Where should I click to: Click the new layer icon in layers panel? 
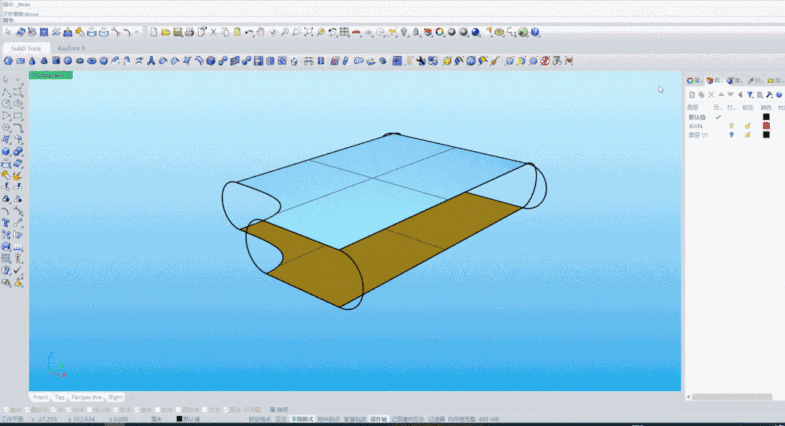[x=691, y=95]
